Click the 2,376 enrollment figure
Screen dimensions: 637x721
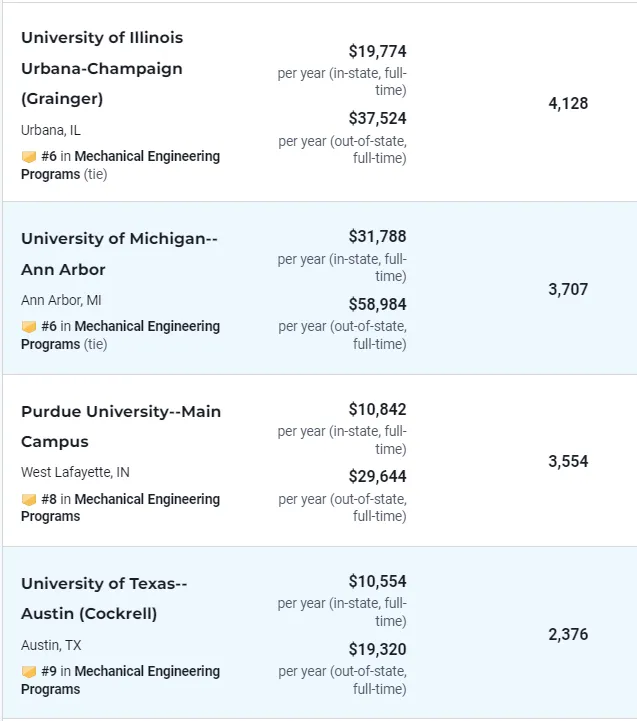pos(568,634)
